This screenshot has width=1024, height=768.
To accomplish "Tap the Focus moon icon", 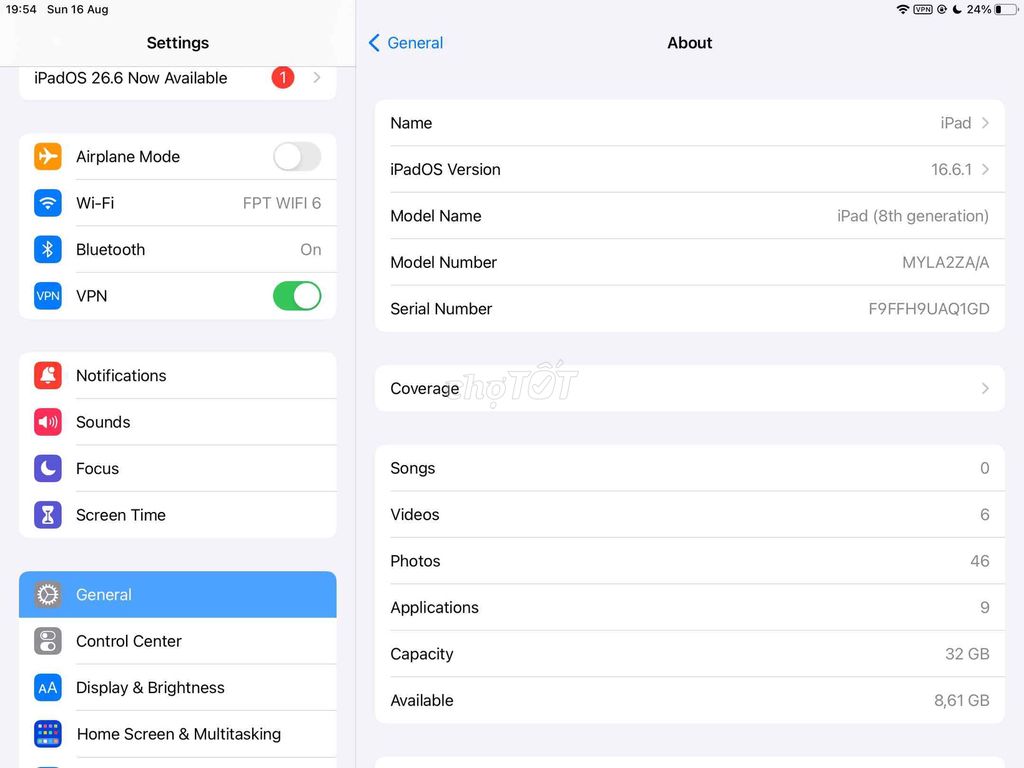I will 48,468.
